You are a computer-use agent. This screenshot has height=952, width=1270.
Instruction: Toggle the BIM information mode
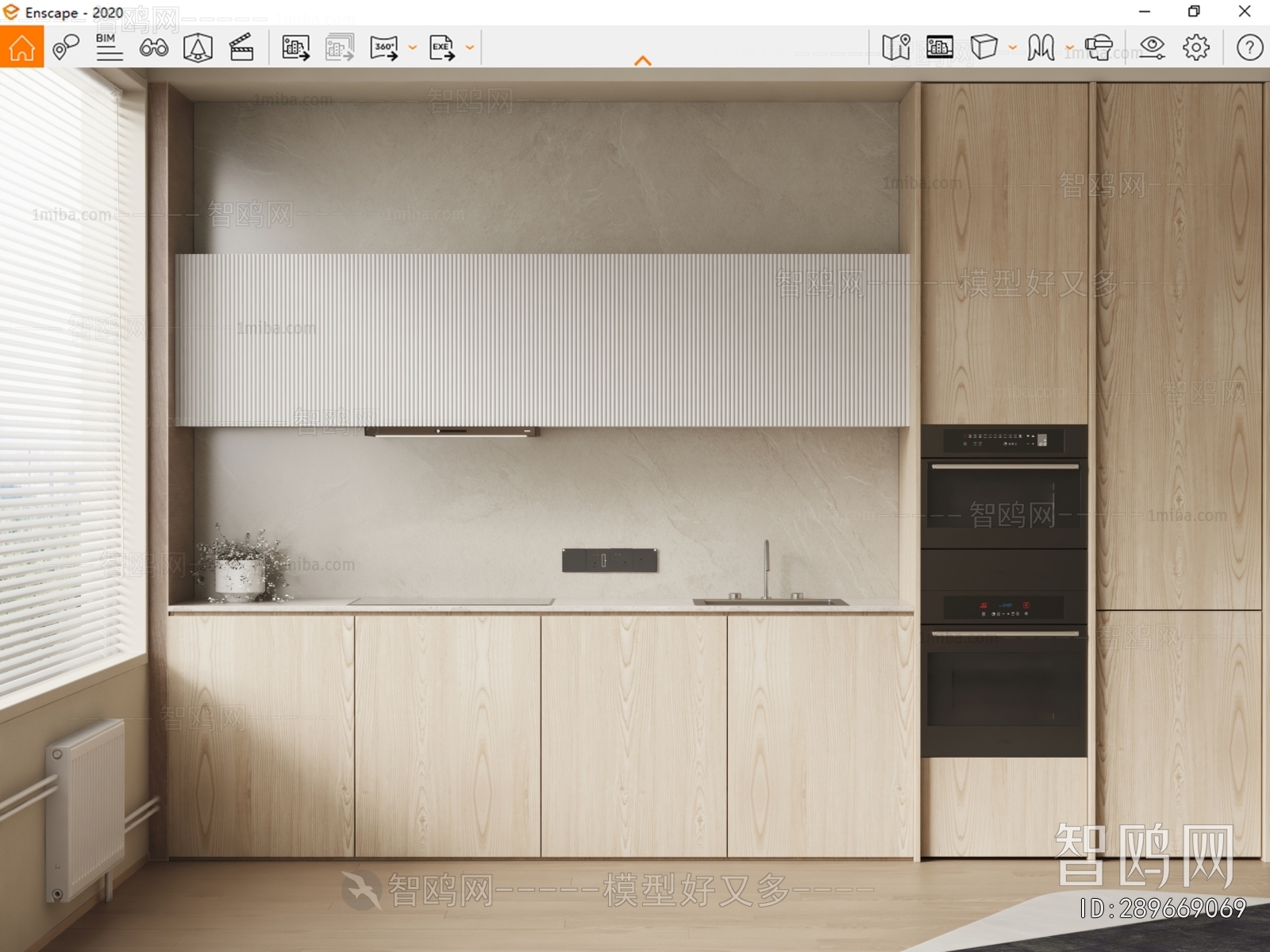109,48
